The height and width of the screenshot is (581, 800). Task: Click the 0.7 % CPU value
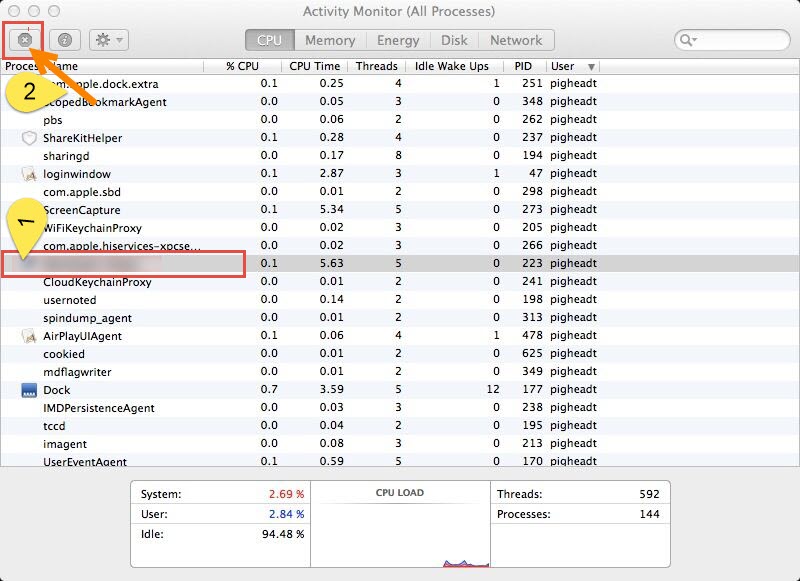coord(269,389)
